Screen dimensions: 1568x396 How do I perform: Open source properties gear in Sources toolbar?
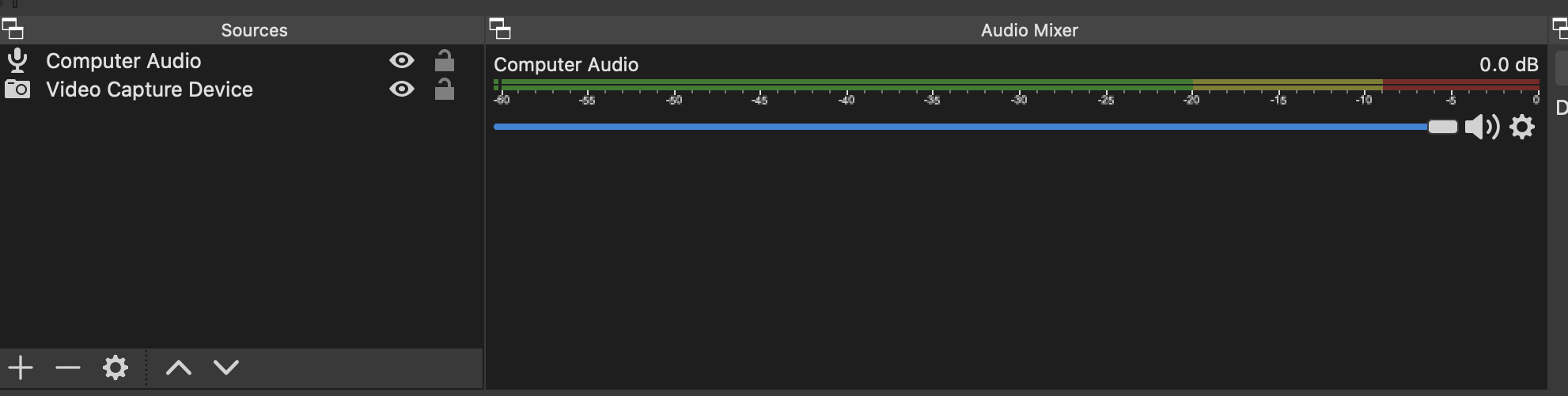click(x=116, y=367)
